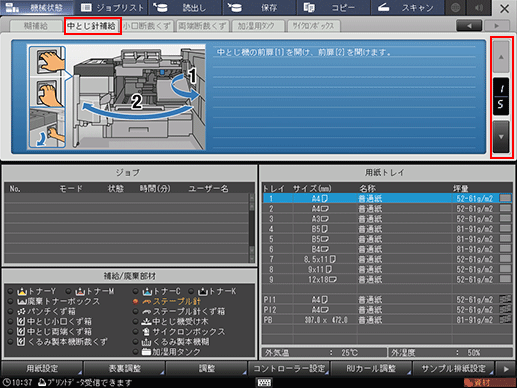Select the 中とじ針補給 tab

(x=92, y=26)
